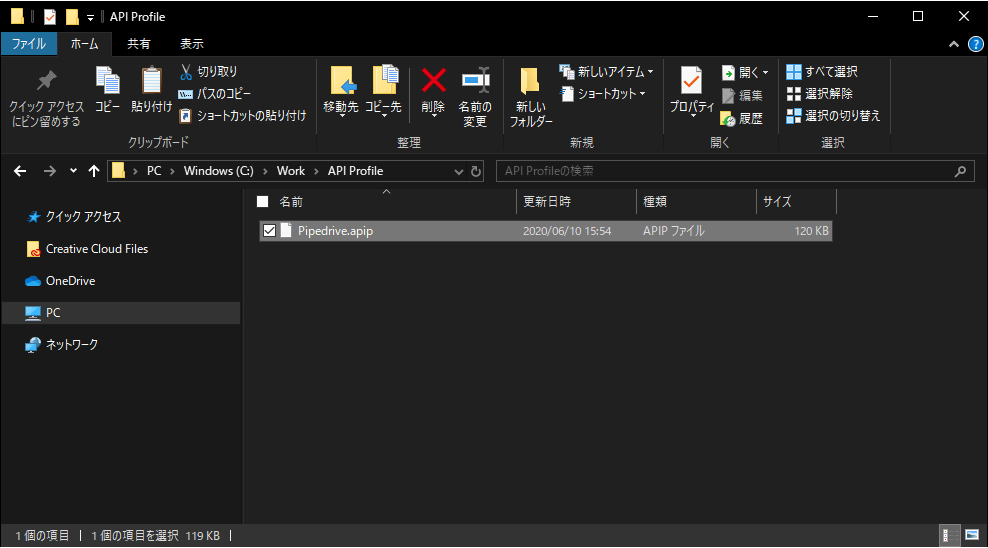
Task: Open the Copy to (コピー先) menu
Action: 383,91
